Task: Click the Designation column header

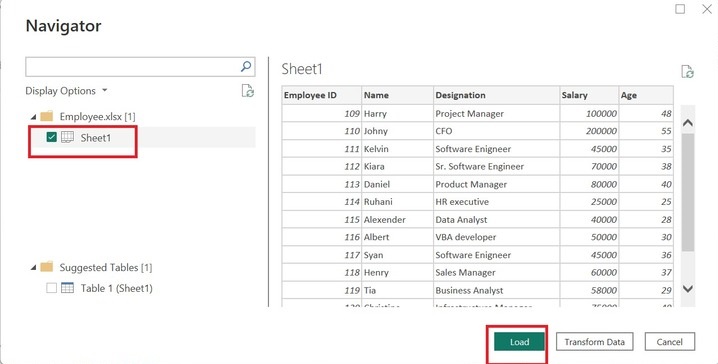Action: coord(496,95)
